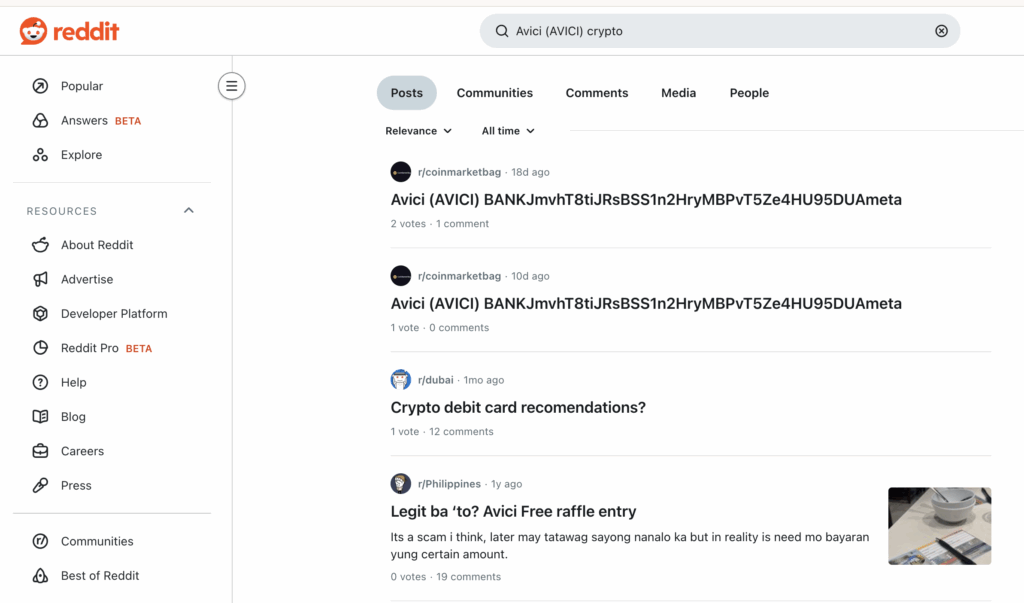The width and height of the screenshot is (1024, 603).
Task: Open the Relevance sort dropdown
Action: [x=418, y=131]
